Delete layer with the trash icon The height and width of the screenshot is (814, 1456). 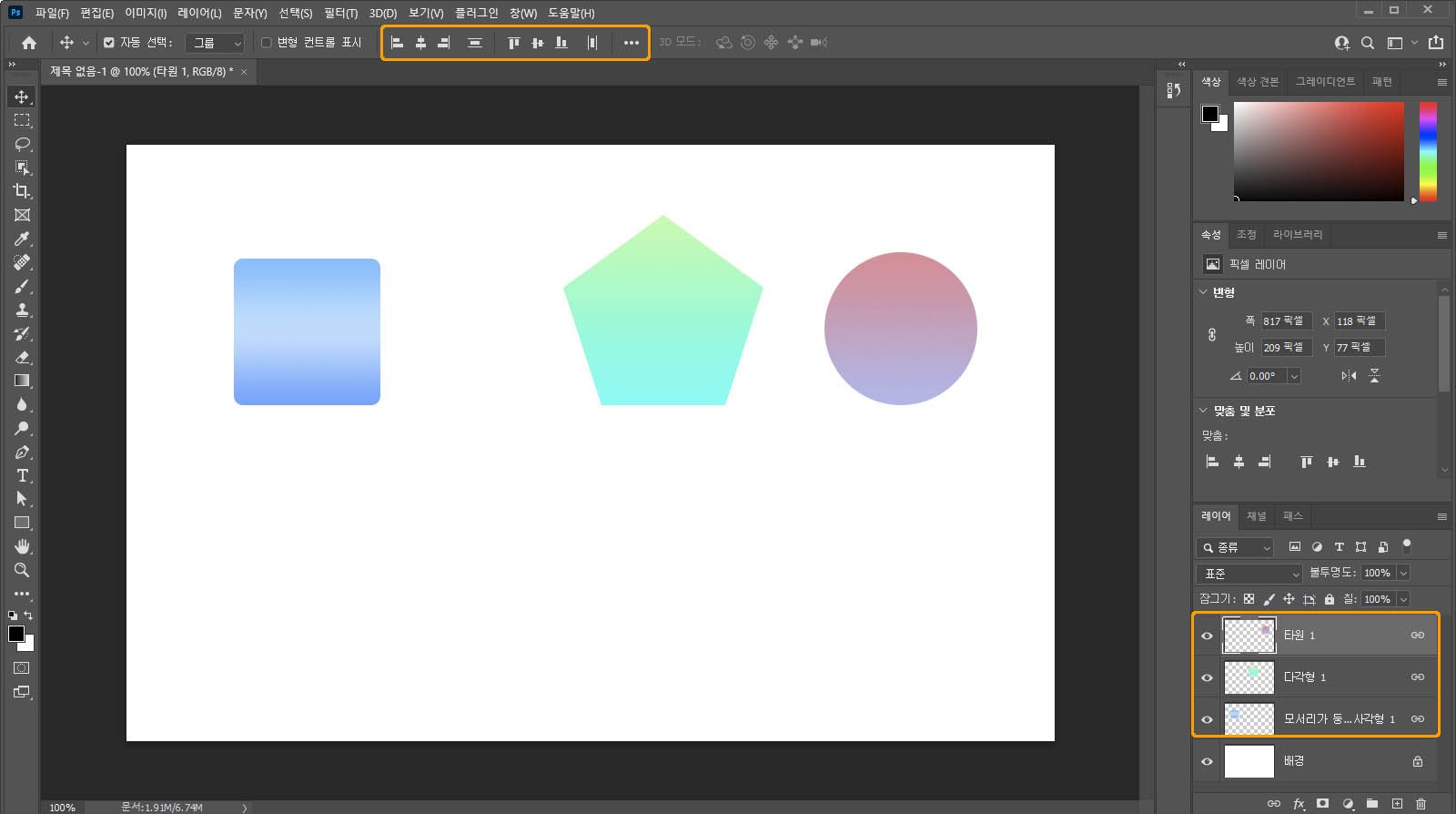tap(1421, 803)
